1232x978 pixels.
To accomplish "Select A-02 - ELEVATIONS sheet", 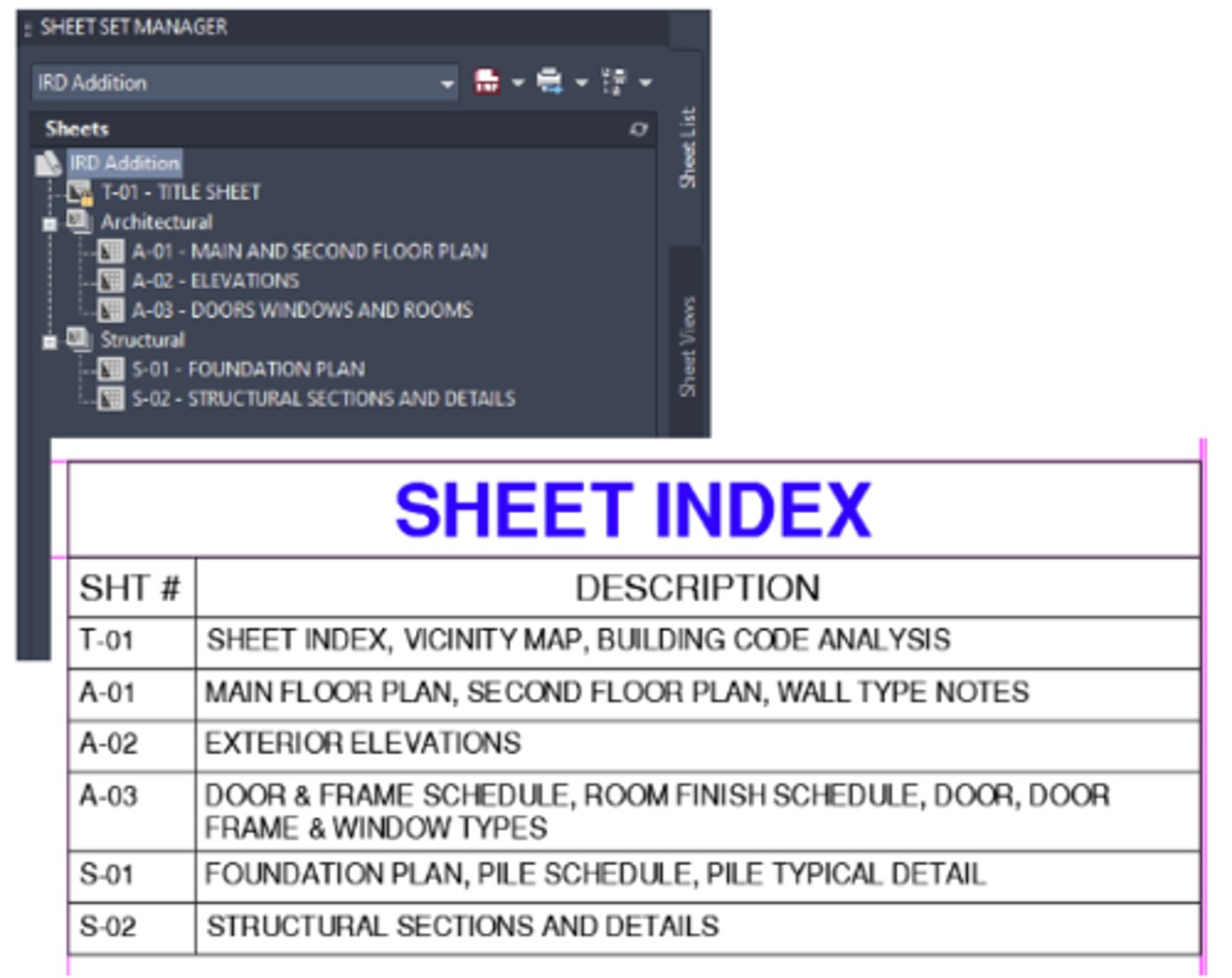I will tap(216, 281).
